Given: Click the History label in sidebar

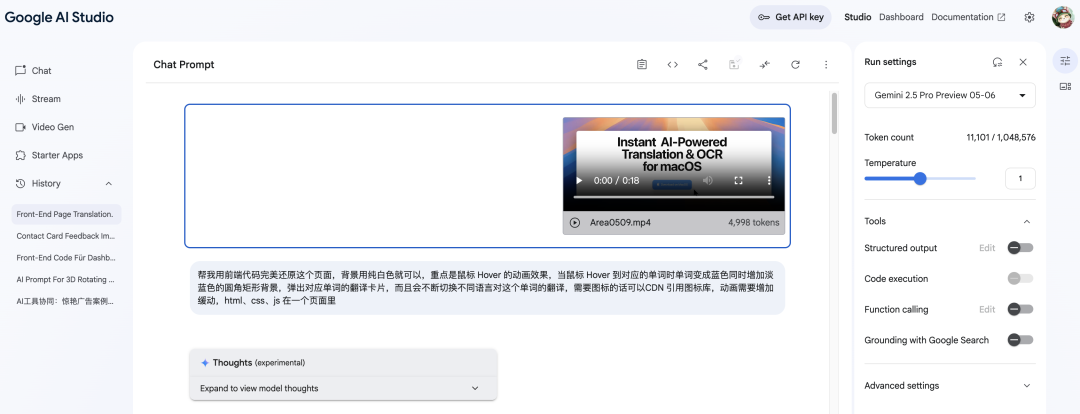Looking at the screenshot, I should tap(45, 184).
